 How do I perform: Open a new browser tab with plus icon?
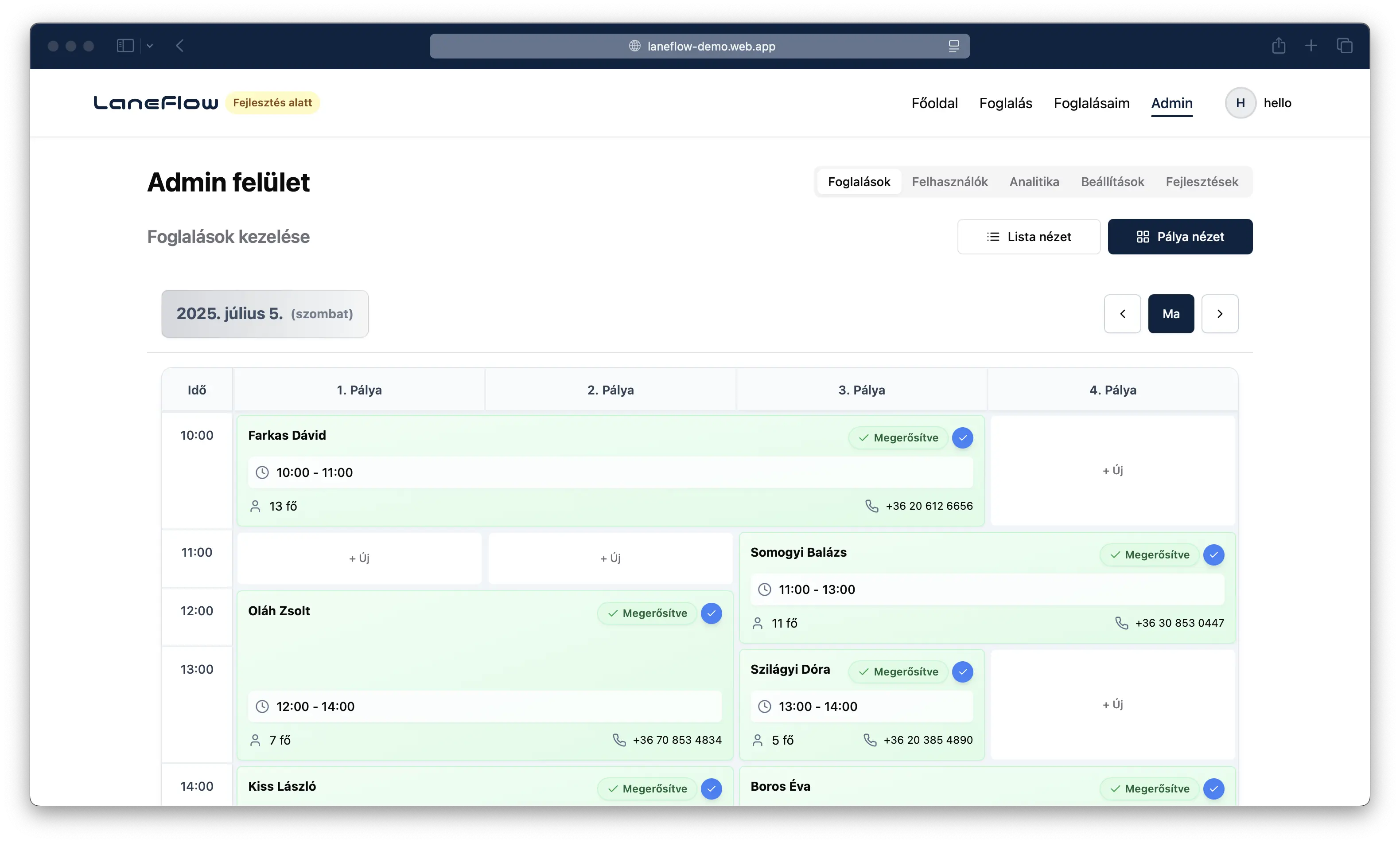tap(1311, 46)
